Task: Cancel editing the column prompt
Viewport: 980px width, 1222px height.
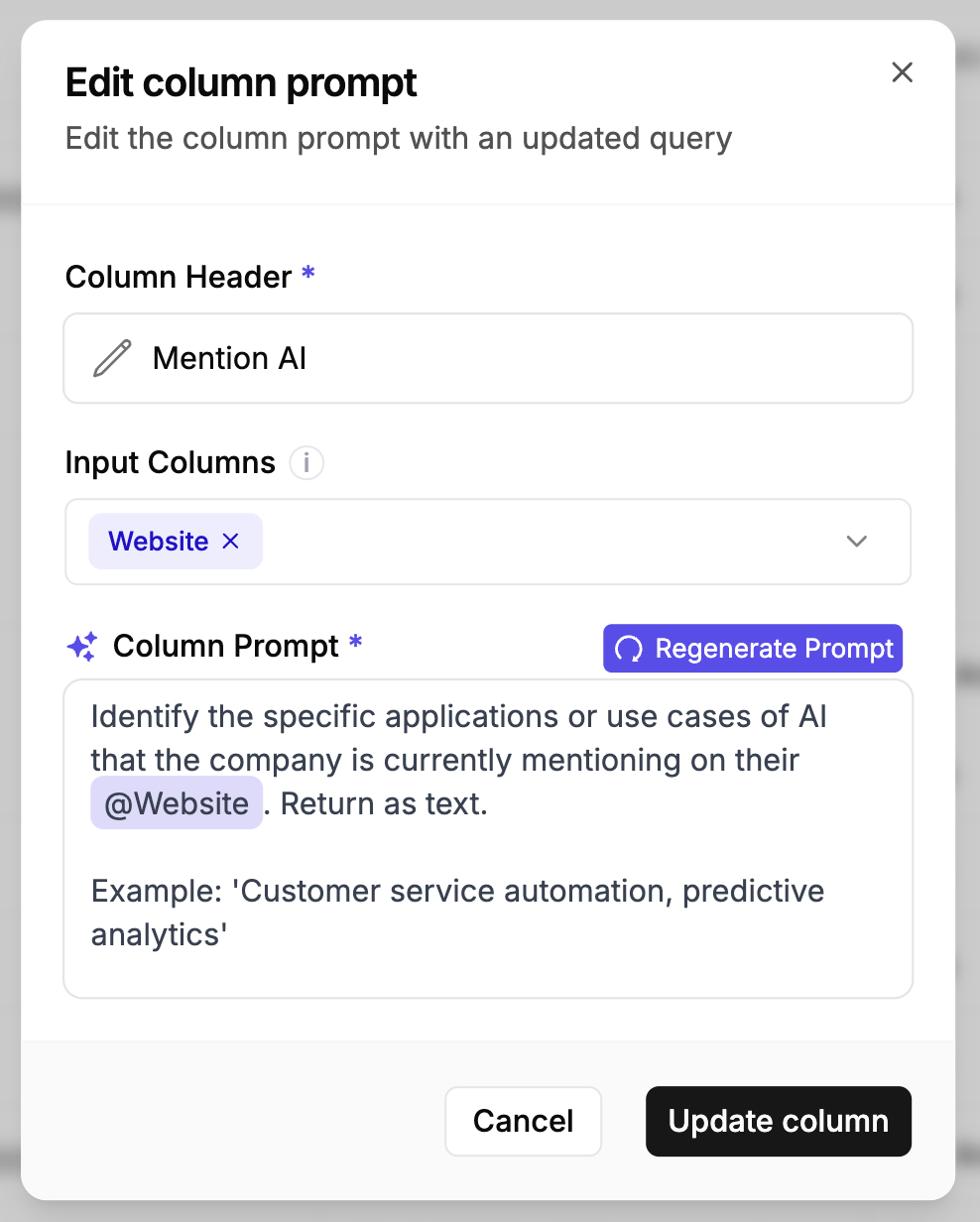Action: [x=523, y=1121]
